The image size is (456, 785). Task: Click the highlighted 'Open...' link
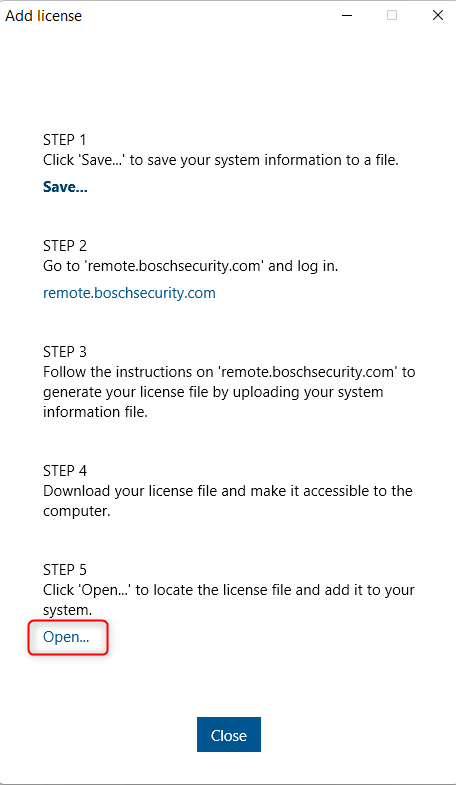click(x=66, y=637)
